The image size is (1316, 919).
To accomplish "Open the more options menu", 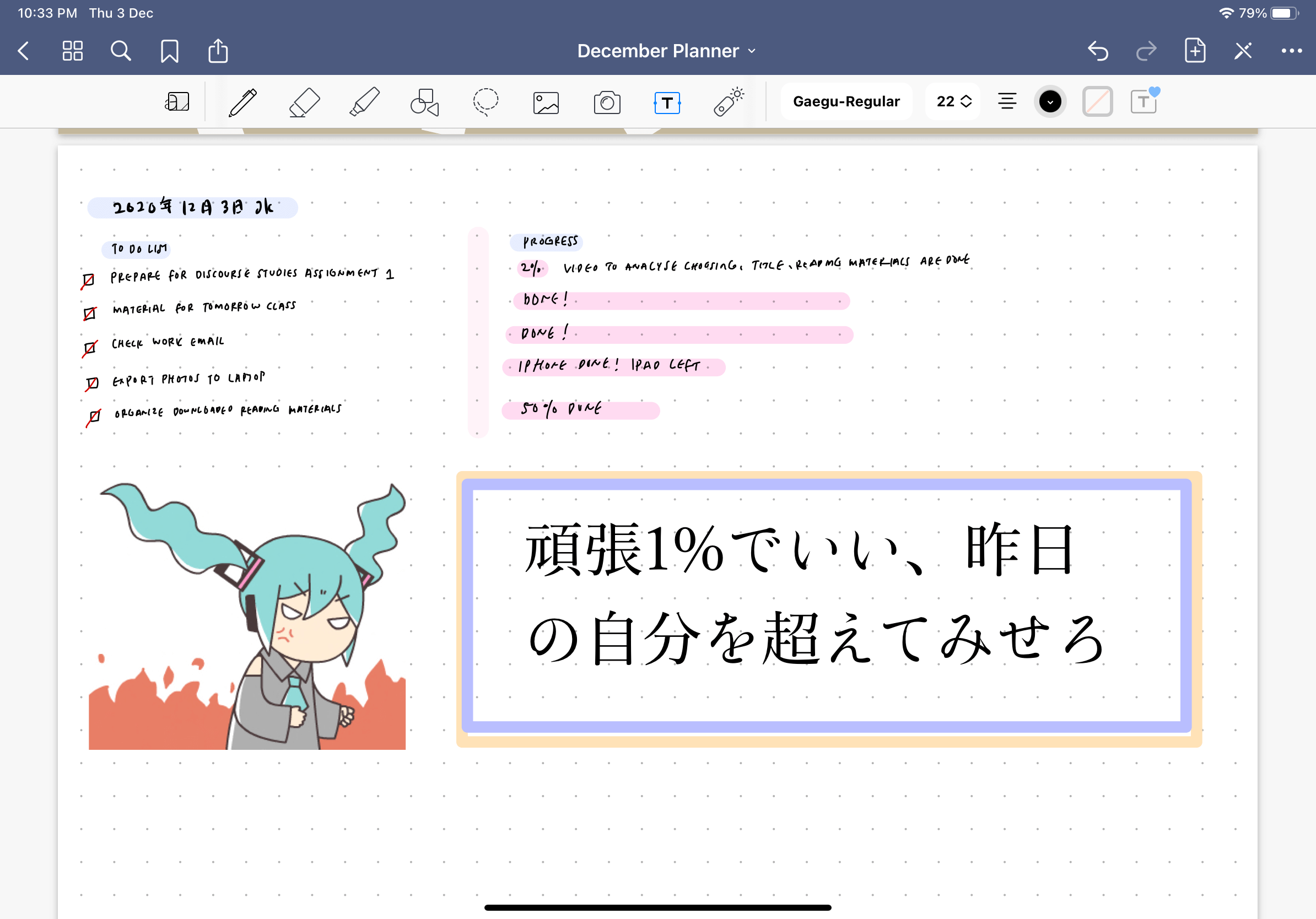I will coord(1291,51).
